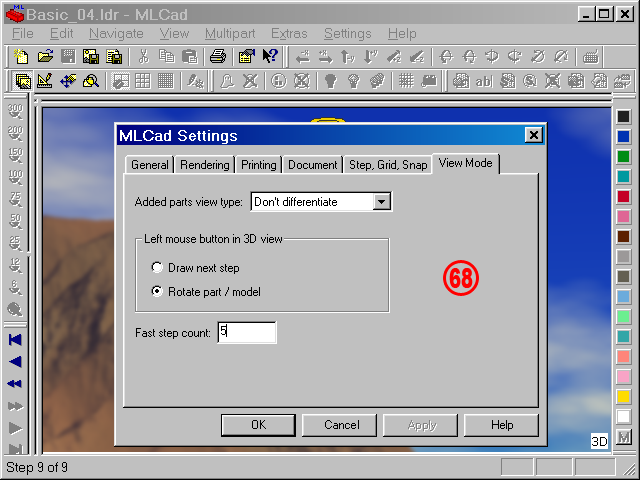The image size is (640, 480).
Task: Click the dialog Help button
Action: click(502, 425)
